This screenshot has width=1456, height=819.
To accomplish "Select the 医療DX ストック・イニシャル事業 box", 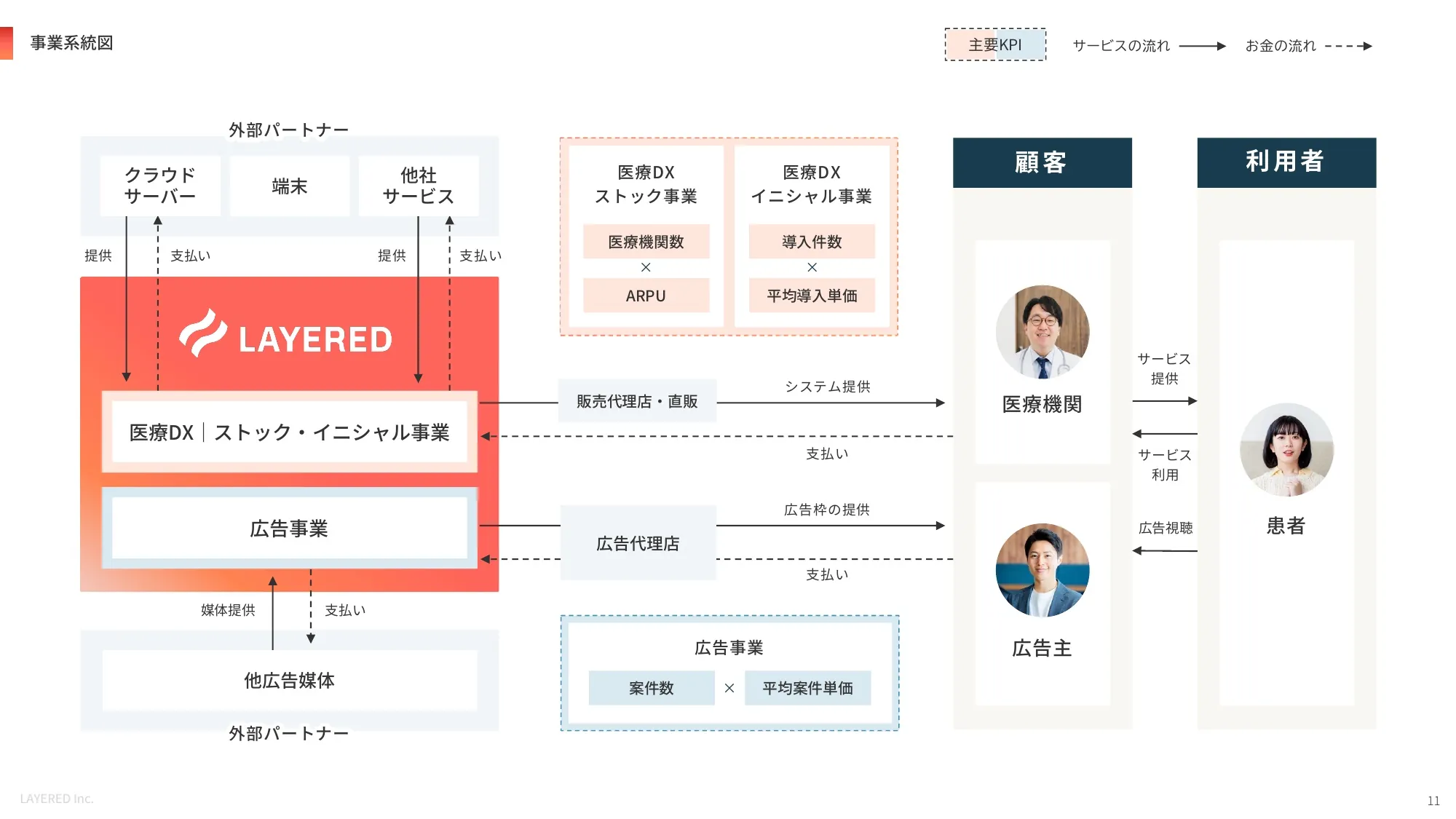I will pyautogui.click(x=290, y=432).
